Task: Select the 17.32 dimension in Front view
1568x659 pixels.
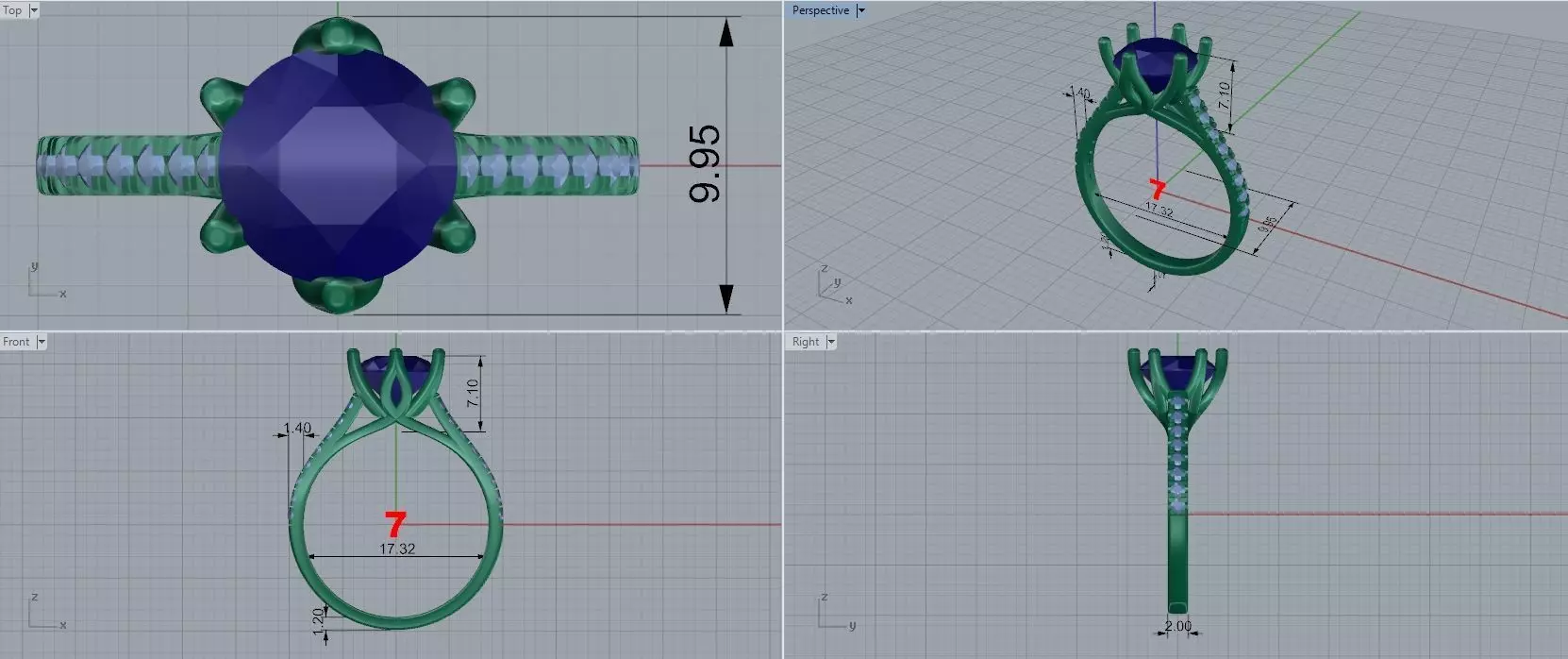Action: 397,549
